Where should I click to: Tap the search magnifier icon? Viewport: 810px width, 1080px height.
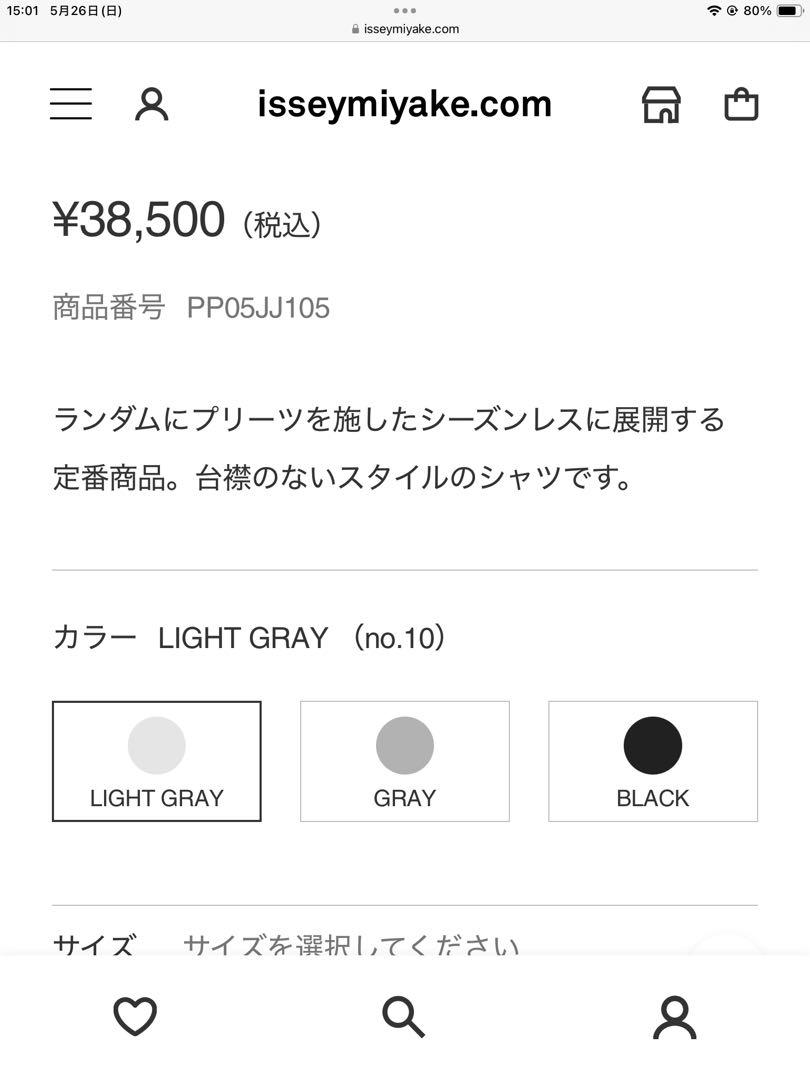[404, 1017]
